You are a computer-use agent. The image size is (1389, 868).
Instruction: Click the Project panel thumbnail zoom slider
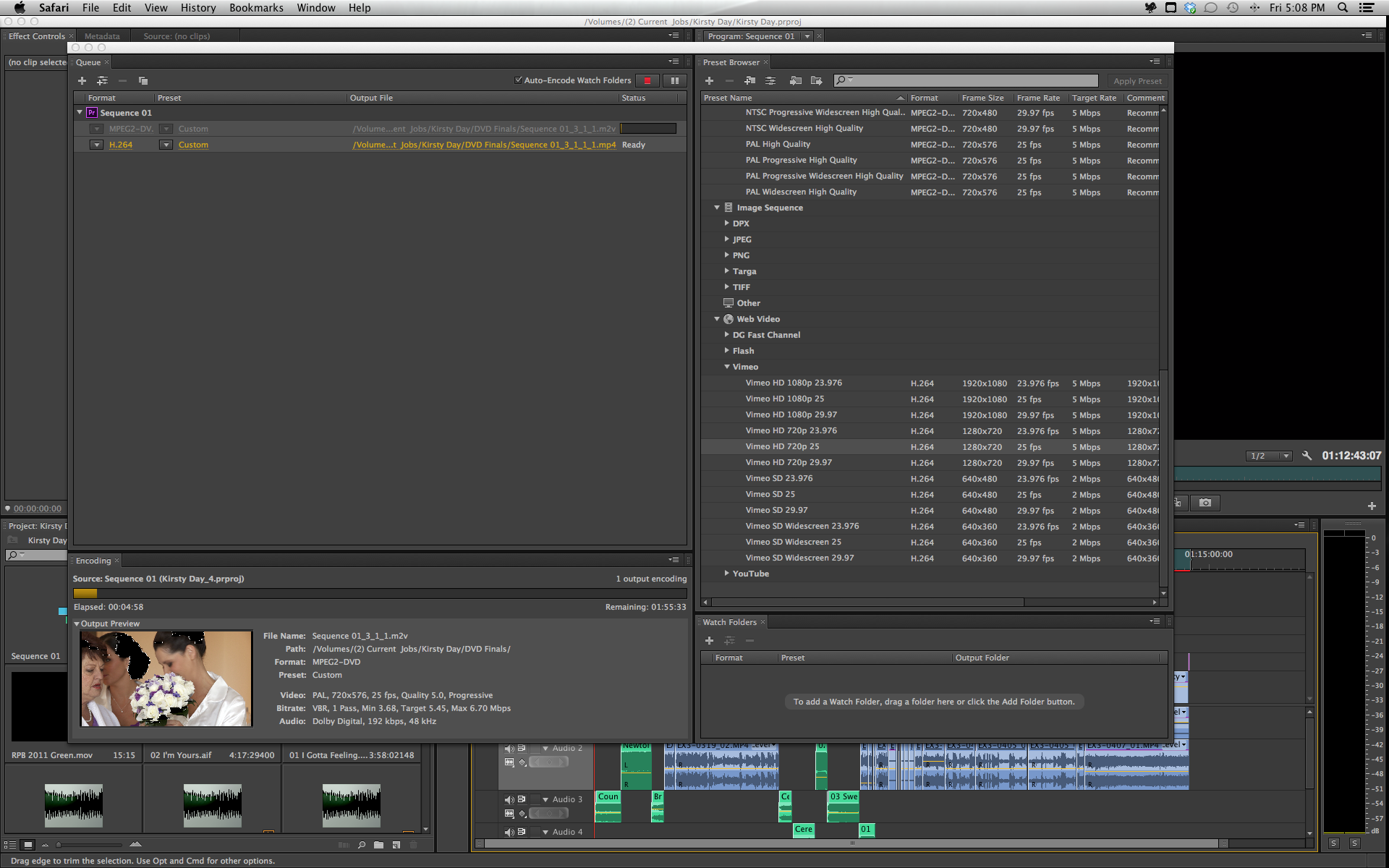click(x=90, y=844)
